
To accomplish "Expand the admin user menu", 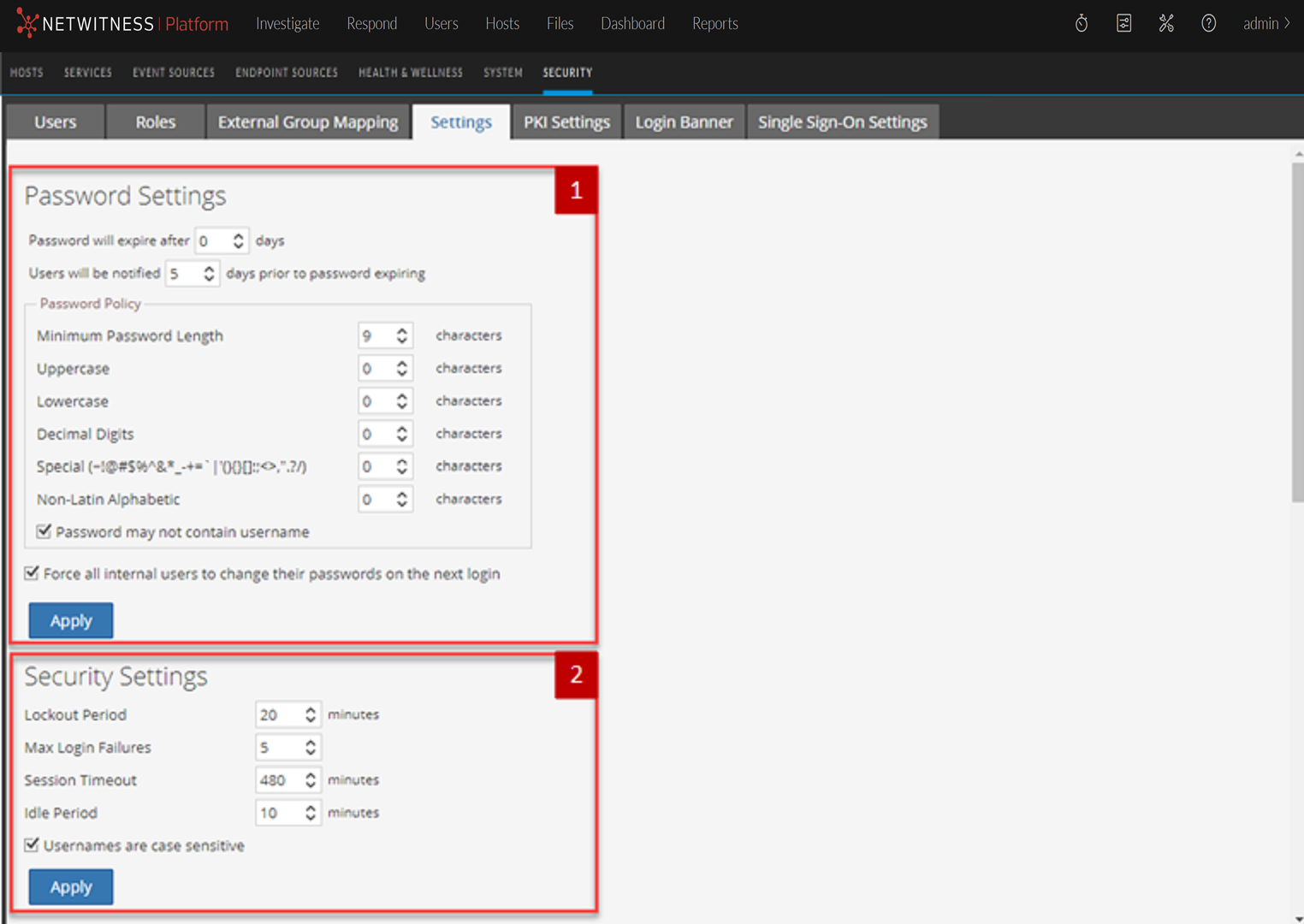I will 1265,24.
